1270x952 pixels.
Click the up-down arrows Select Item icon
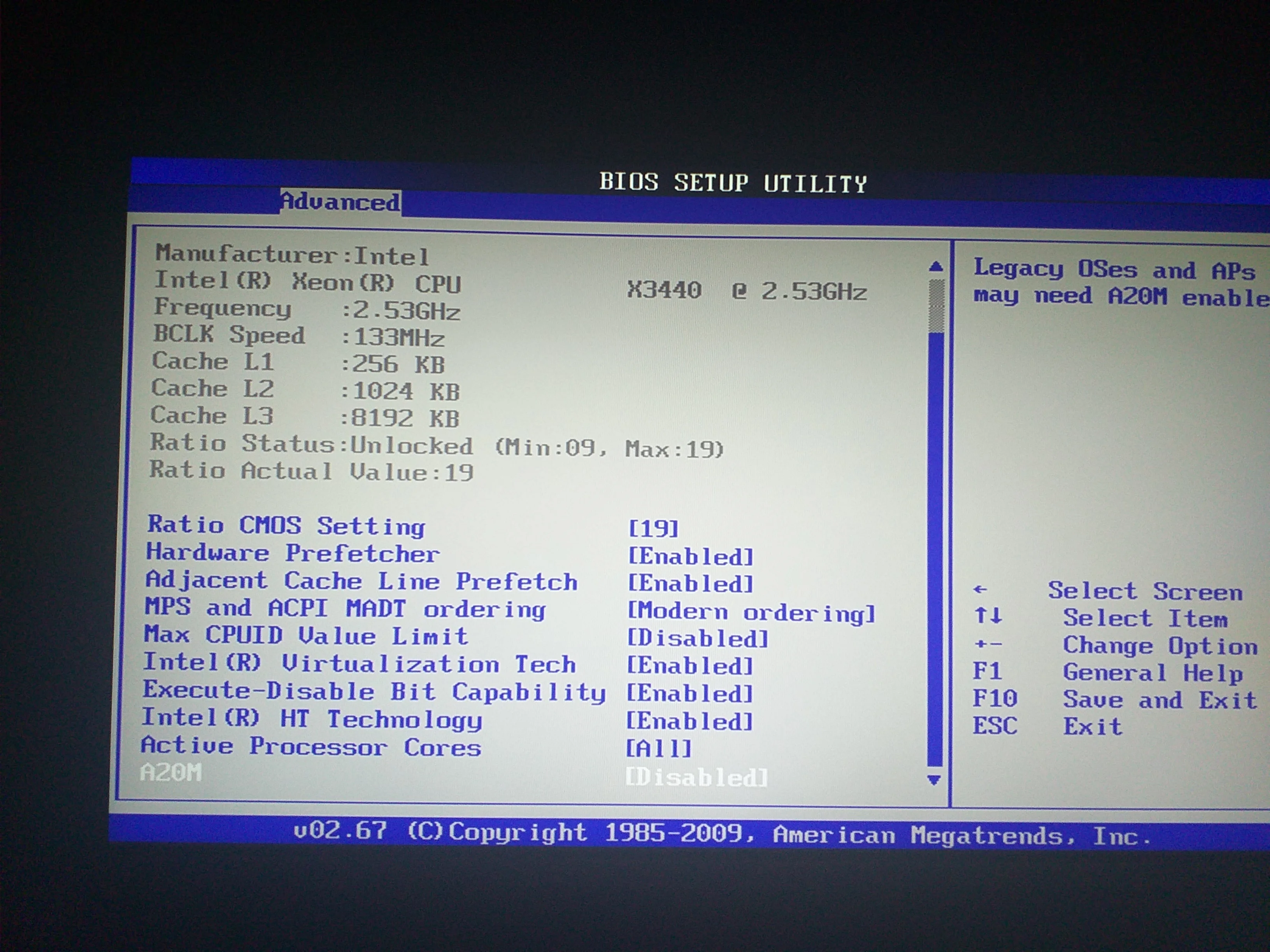(x=988, y=616)
